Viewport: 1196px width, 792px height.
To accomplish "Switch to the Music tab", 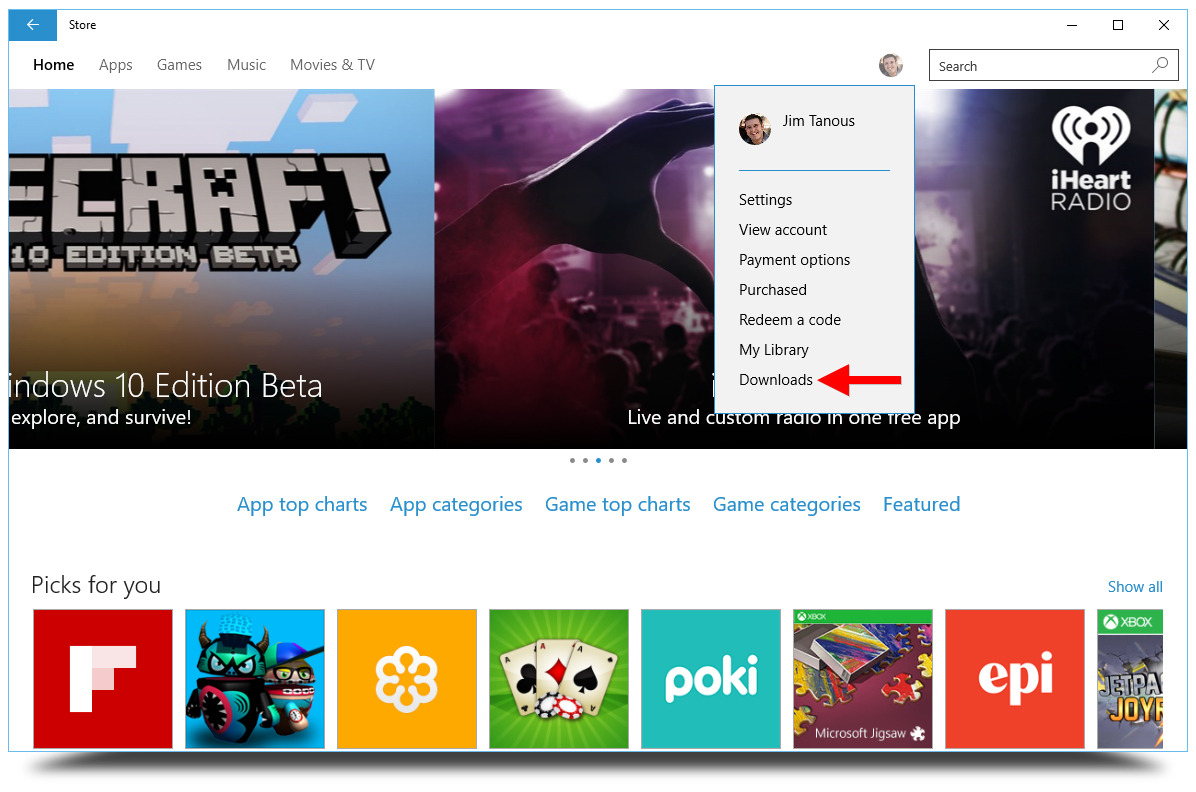I will tap(246, 65).
